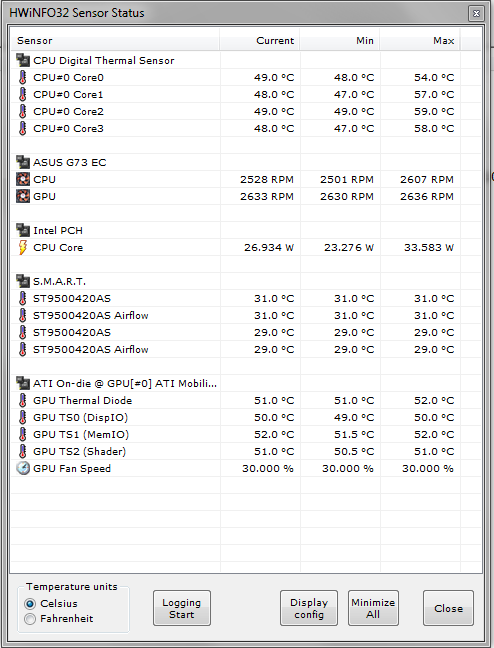Select the ASUS G73 EC group row
Image resolution: width=494 pixels, height=648 pixels.
coord(247,162)
